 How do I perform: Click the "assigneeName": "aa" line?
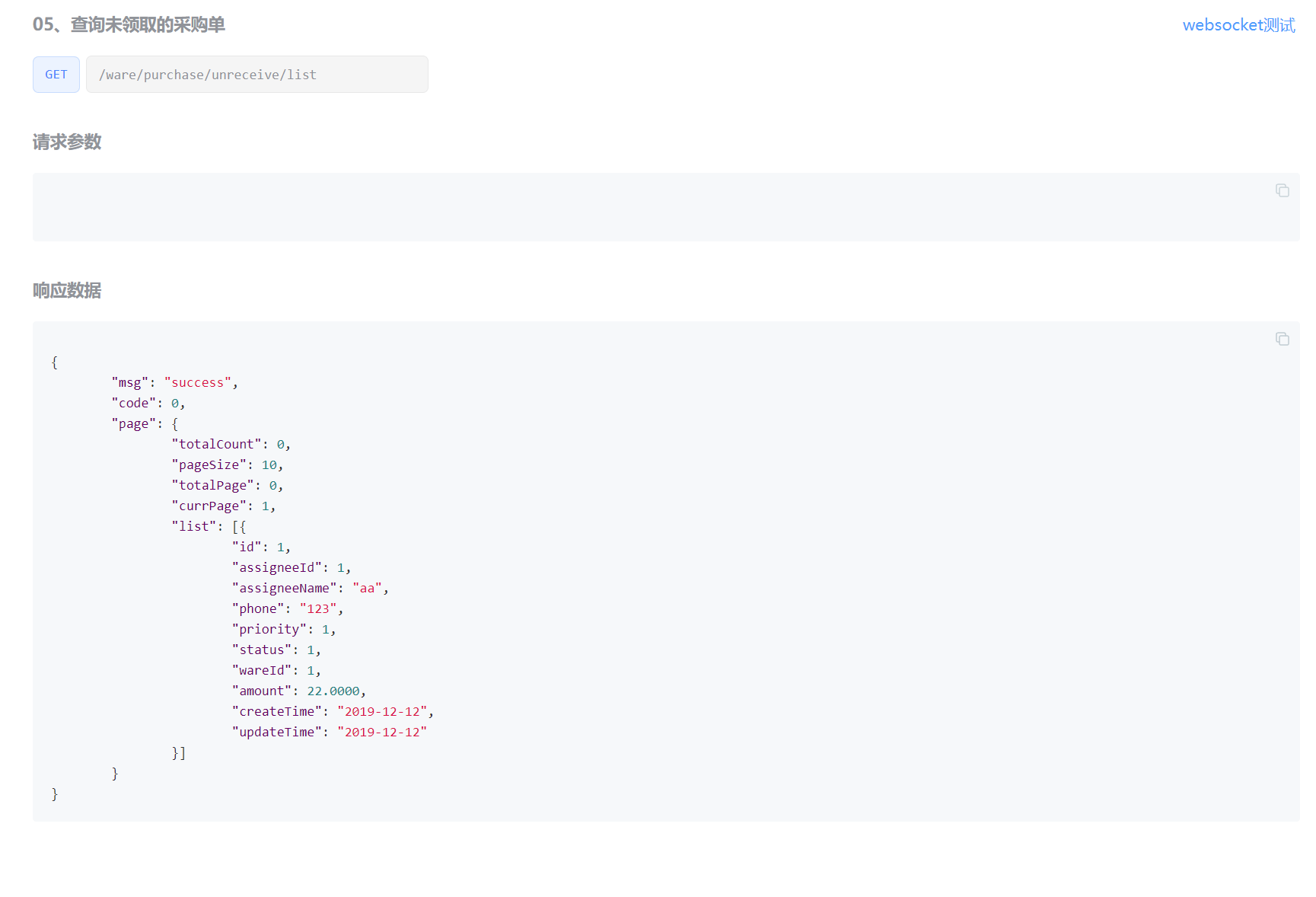tap(311, 589)
